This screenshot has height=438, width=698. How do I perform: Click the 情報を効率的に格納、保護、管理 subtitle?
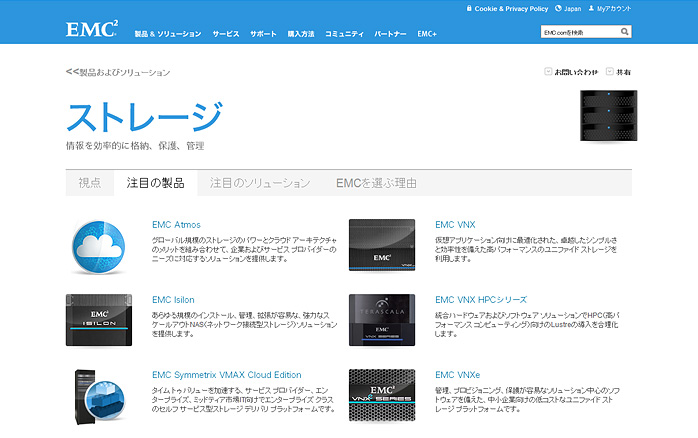click(x=135, y=146)
